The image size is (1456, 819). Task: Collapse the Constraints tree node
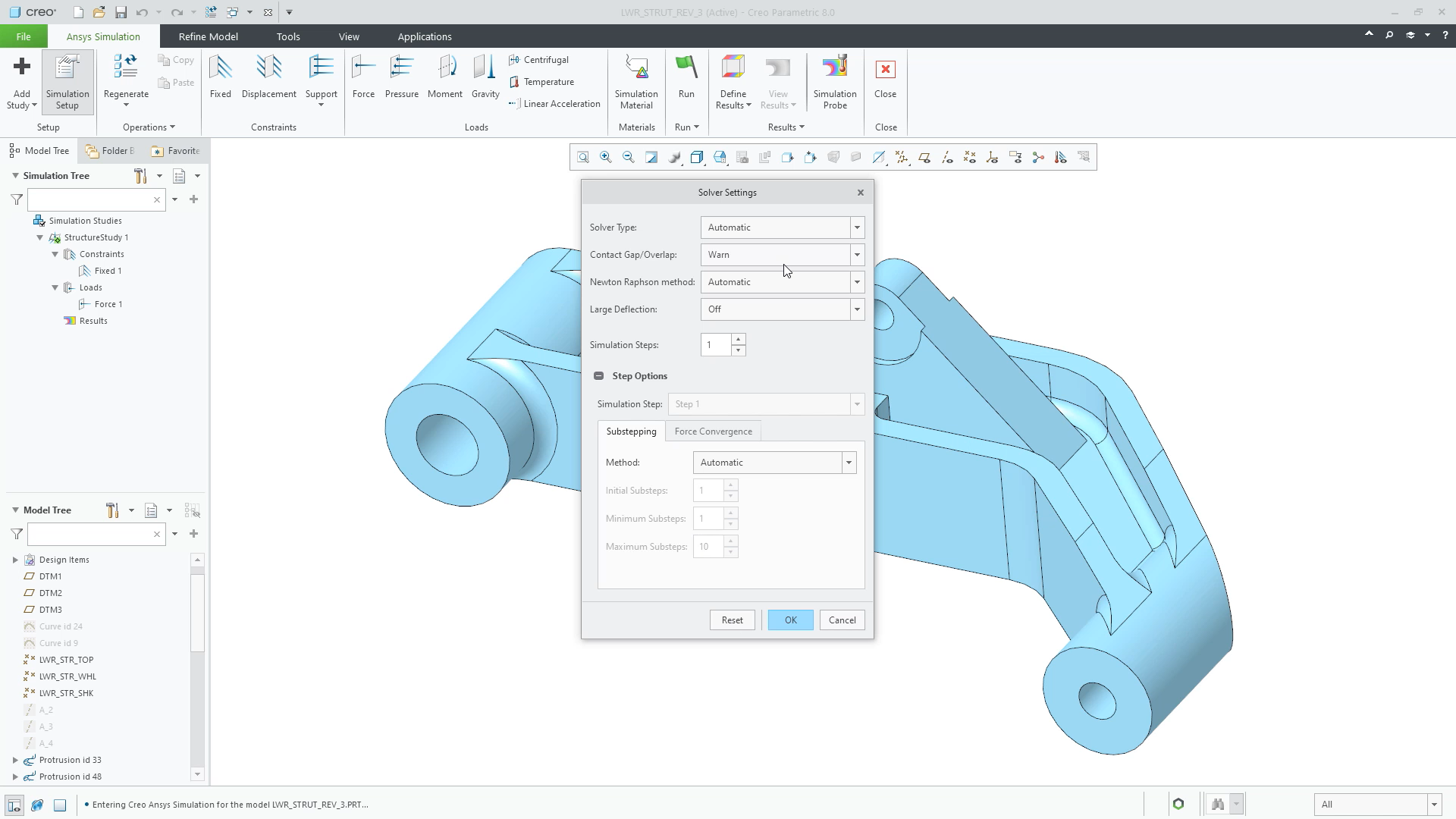[x=55, y=254]
